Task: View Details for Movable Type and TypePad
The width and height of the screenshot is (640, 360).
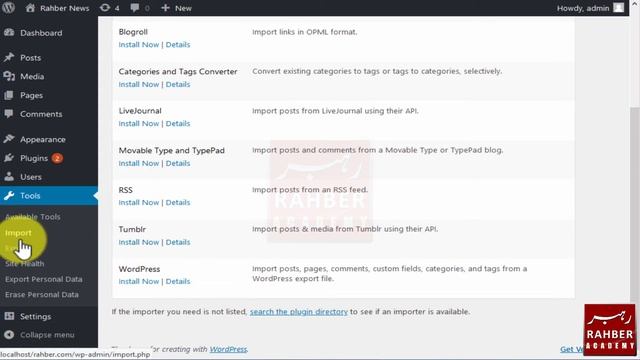Action: [178, 163]
